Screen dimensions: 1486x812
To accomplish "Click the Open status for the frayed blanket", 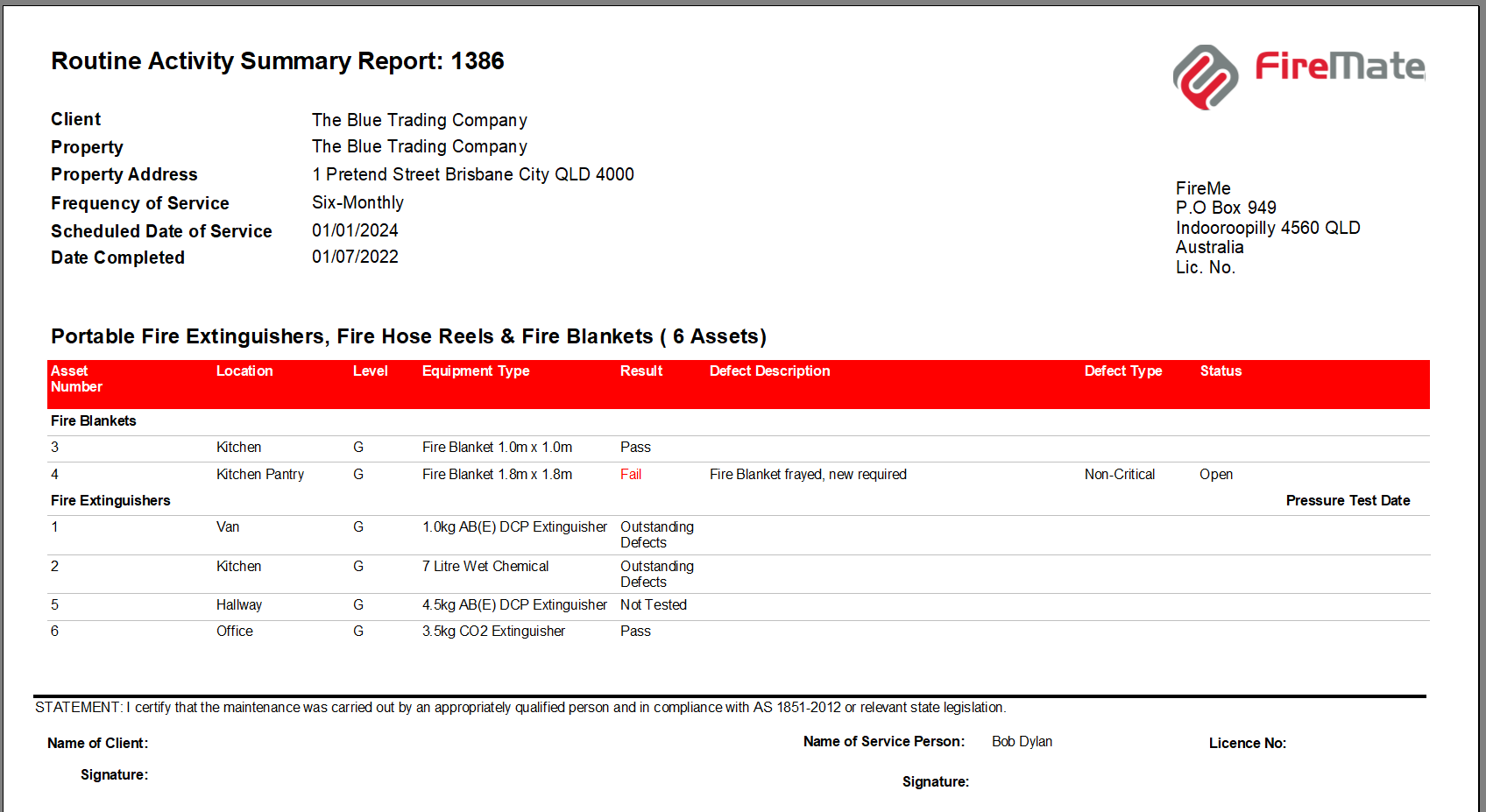I will point(1216,474).
